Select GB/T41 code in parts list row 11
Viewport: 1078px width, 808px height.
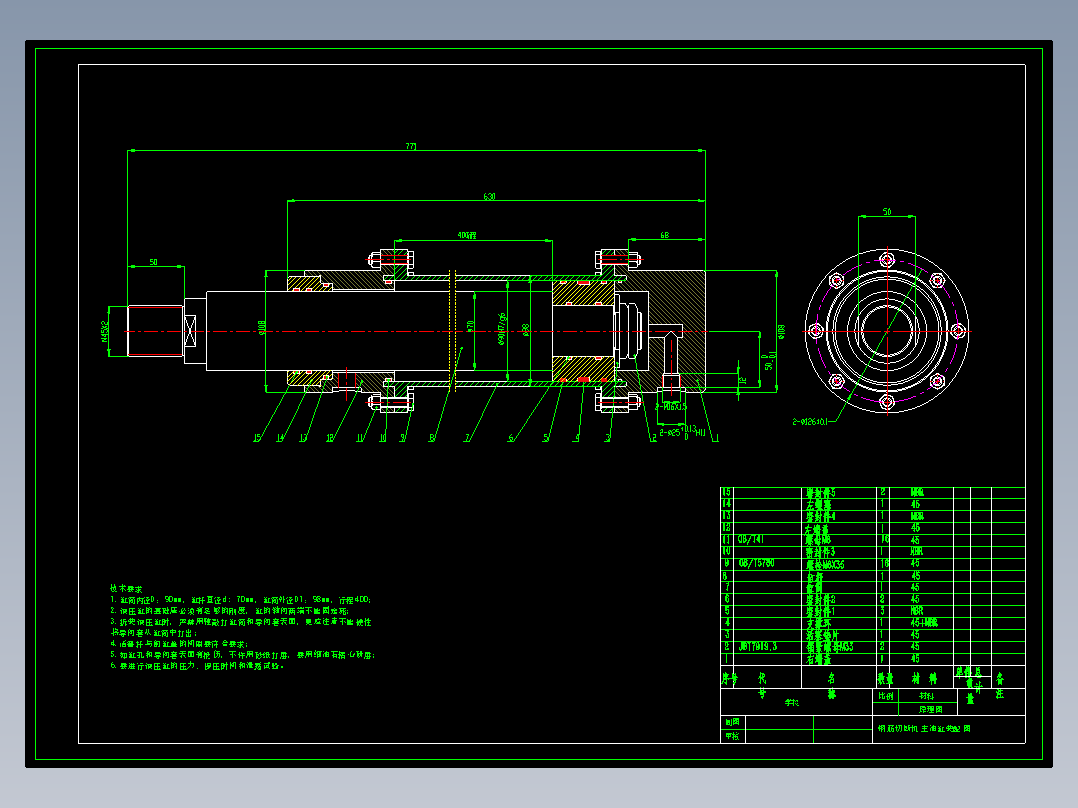[x=751, y=539]
